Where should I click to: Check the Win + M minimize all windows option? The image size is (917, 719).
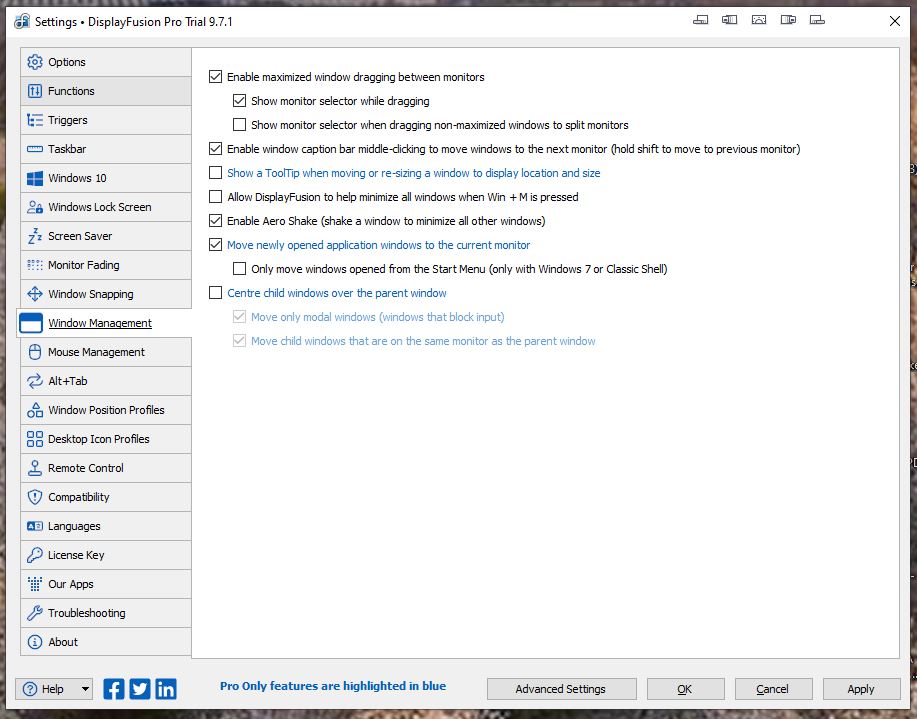point(216,197)
